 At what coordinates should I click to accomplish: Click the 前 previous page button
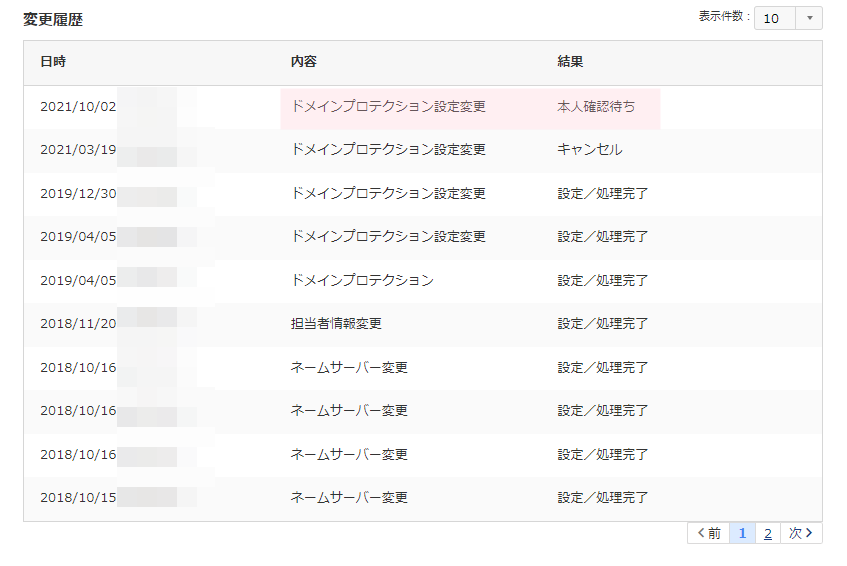[709, 534]
